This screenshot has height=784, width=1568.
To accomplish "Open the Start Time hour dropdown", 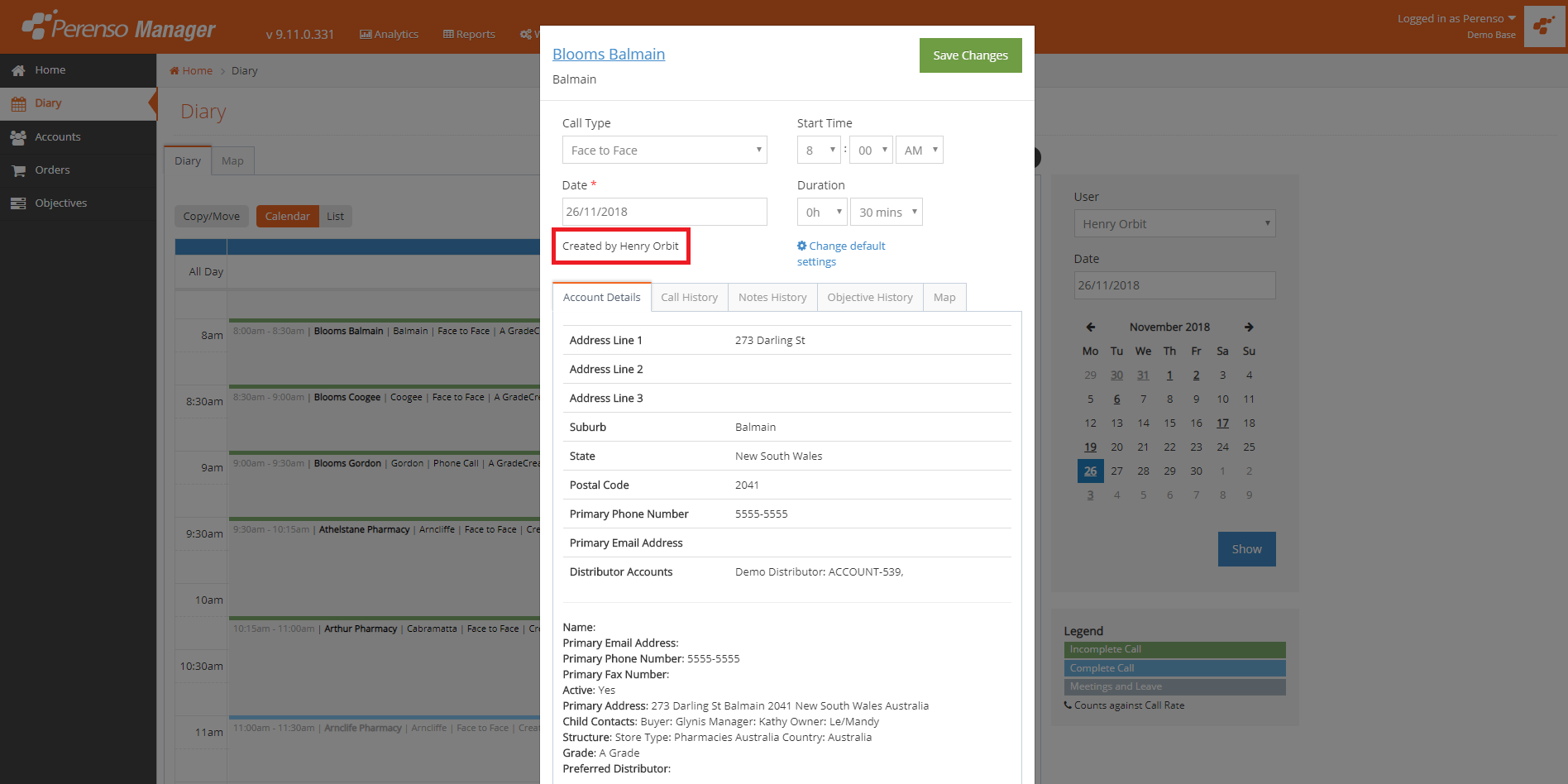I will (819, 151).
